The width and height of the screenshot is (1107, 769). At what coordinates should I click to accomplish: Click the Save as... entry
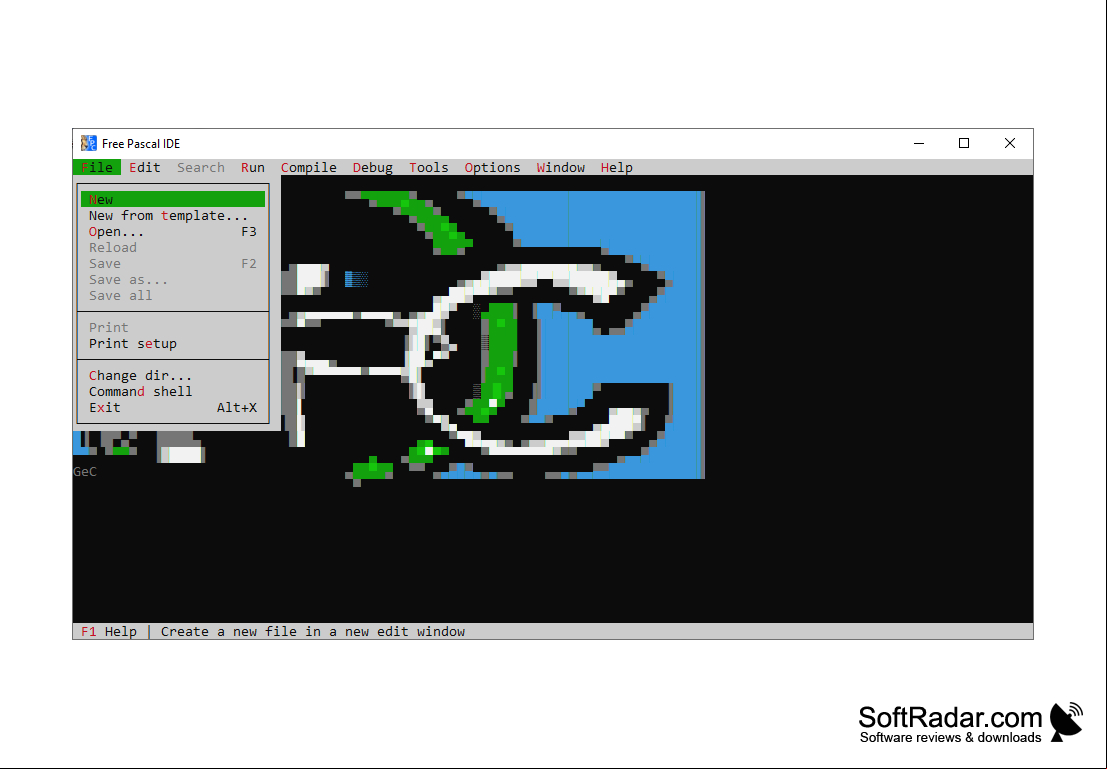(x=173, y=280)
